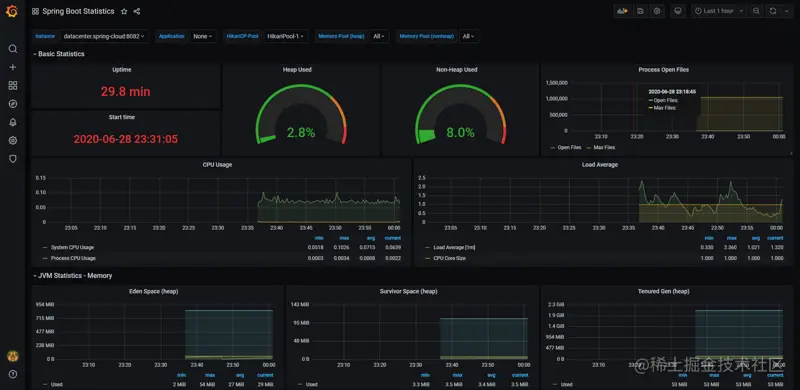
Task: Collapse the Basic Statistics row
Action: [x=58, y=54]
